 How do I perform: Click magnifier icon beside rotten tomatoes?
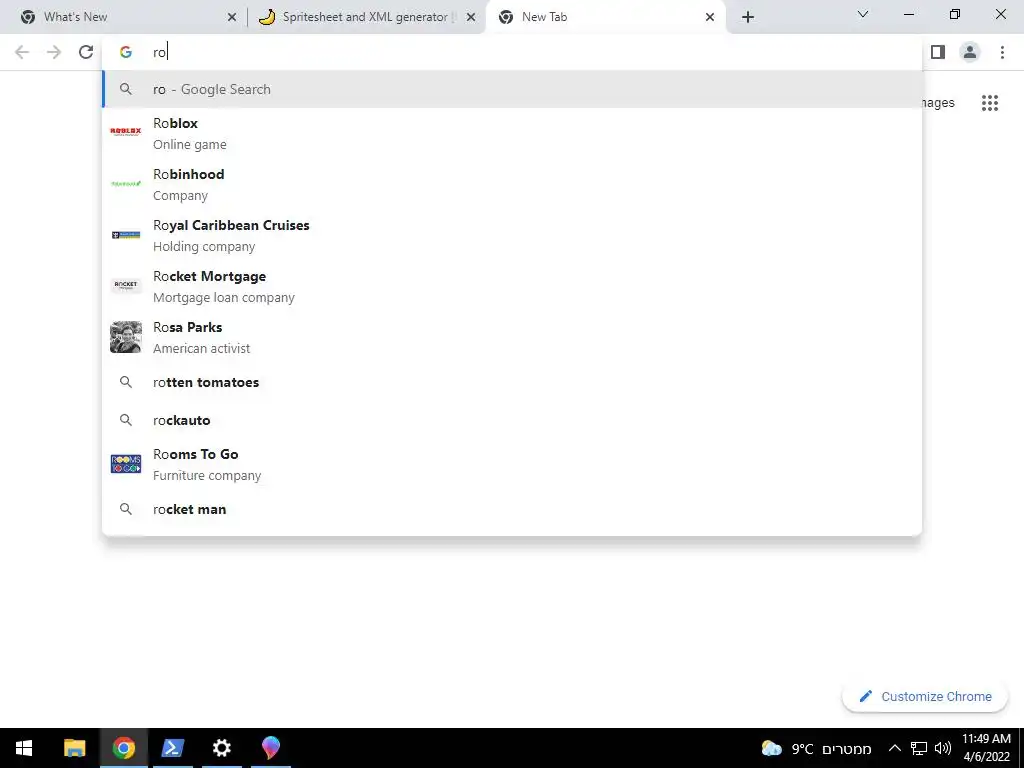(126, 382)
